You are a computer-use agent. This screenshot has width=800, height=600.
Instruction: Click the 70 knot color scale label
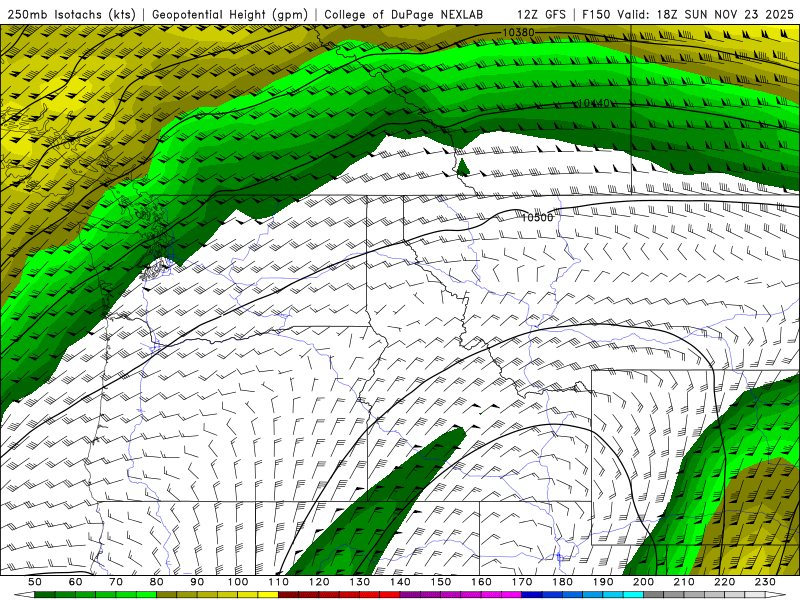coord(116,582)
